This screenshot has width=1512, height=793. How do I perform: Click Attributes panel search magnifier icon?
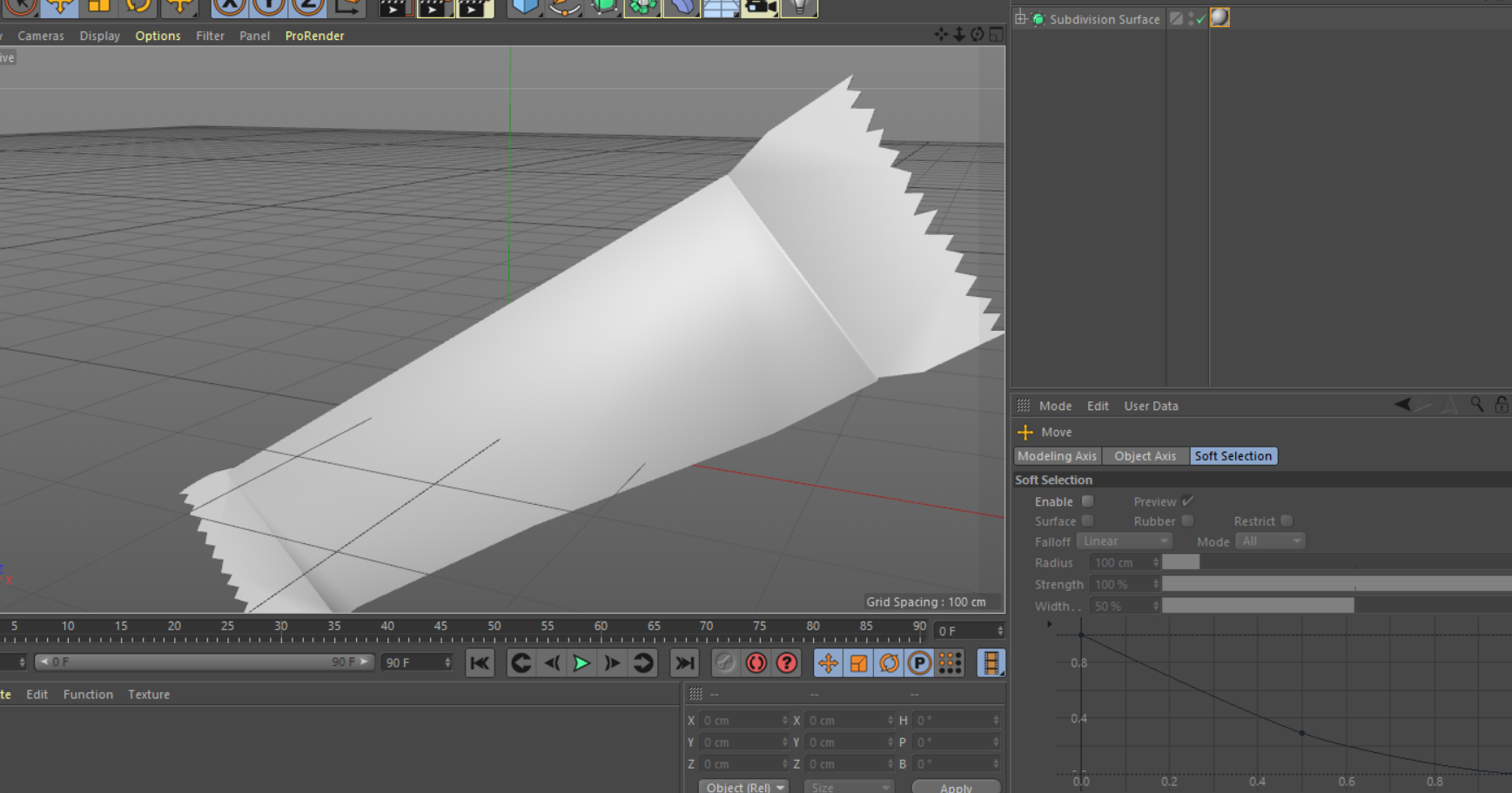(1477, 405)
